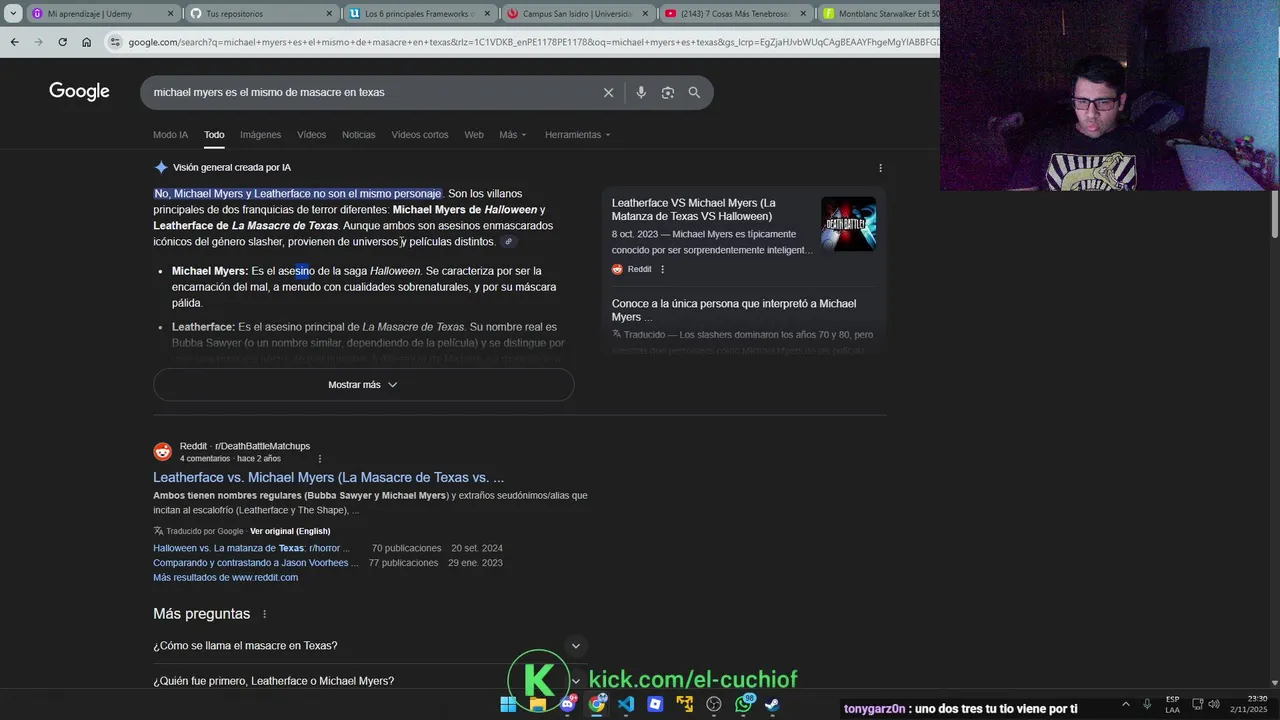This screenshot has height=720, width=1280.
Task: Click the Google logo
Action: (79, 92)
